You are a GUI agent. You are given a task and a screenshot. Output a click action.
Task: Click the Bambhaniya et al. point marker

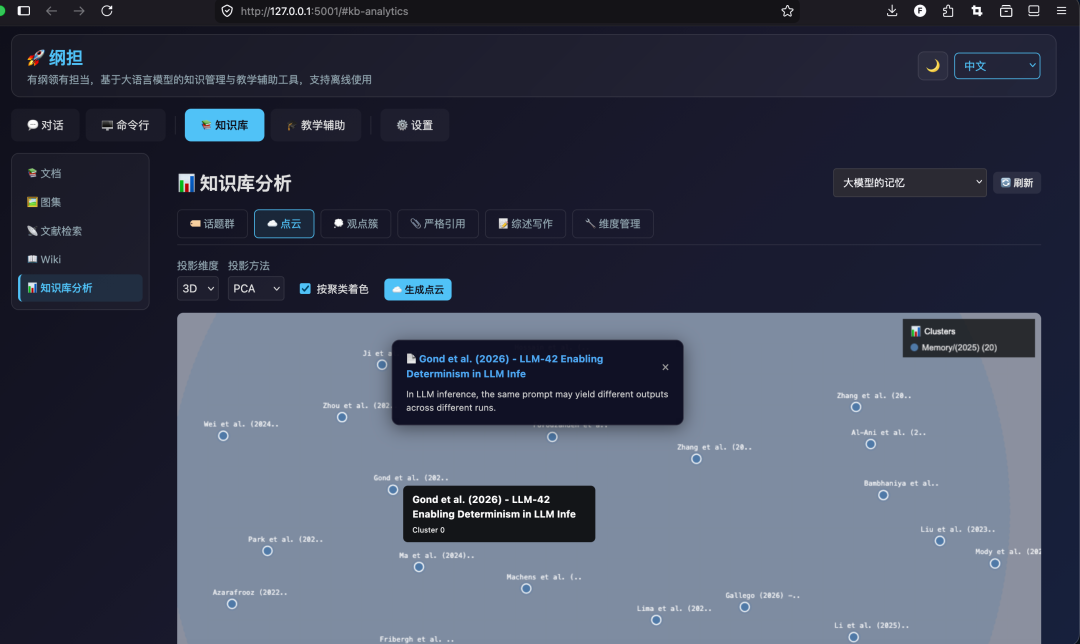tap(883, 495)
